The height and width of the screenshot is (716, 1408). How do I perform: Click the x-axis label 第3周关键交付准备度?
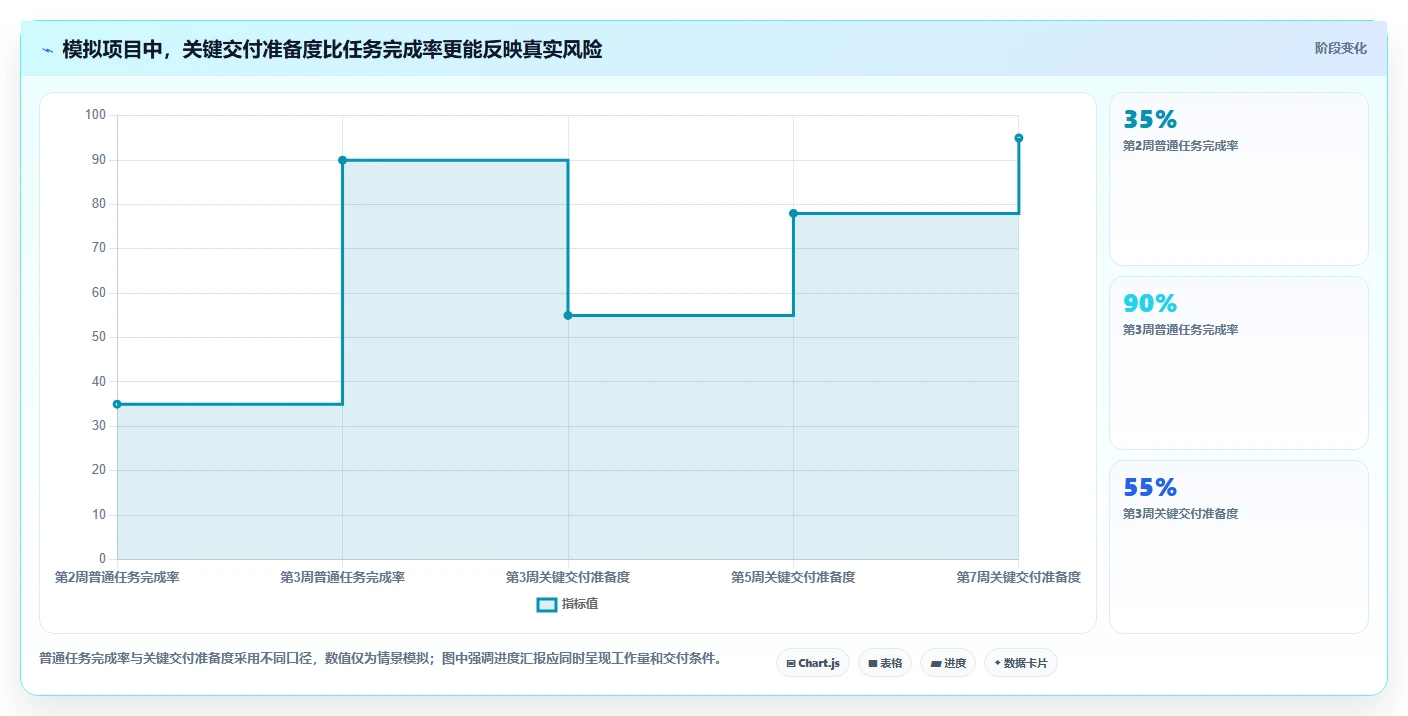coord(568,577)
